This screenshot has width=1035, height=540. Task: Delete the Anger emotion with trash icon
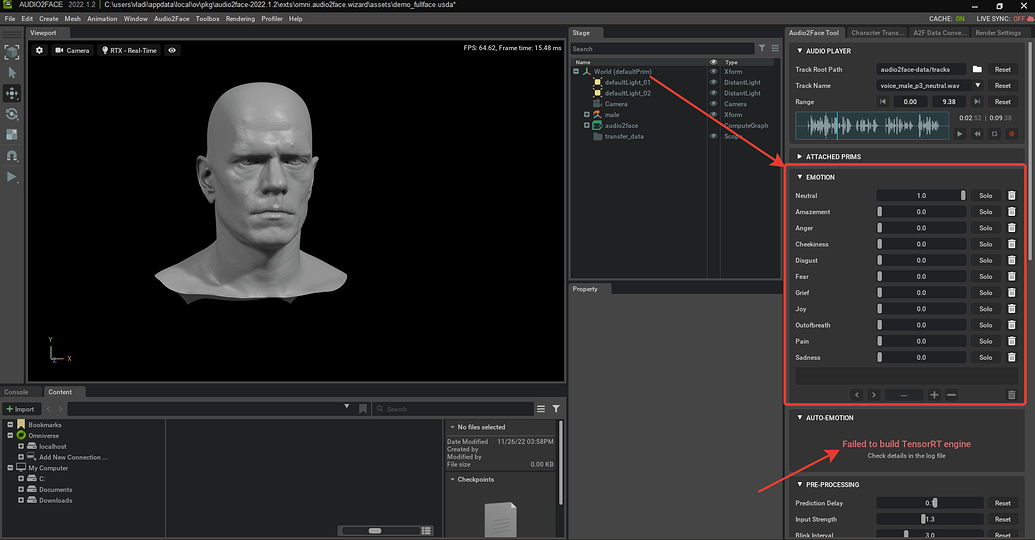pyautogui.click(x=1011, y=228)
